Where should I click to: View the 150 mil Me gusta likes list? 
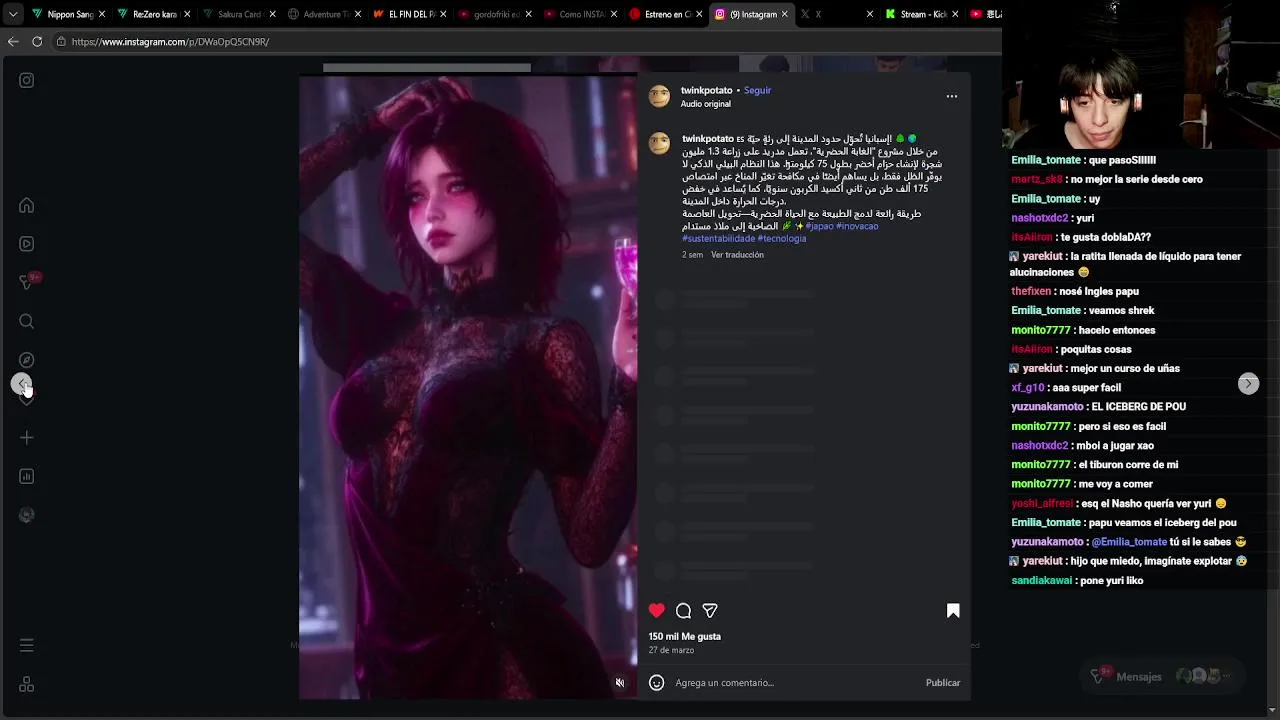point(685,636)
